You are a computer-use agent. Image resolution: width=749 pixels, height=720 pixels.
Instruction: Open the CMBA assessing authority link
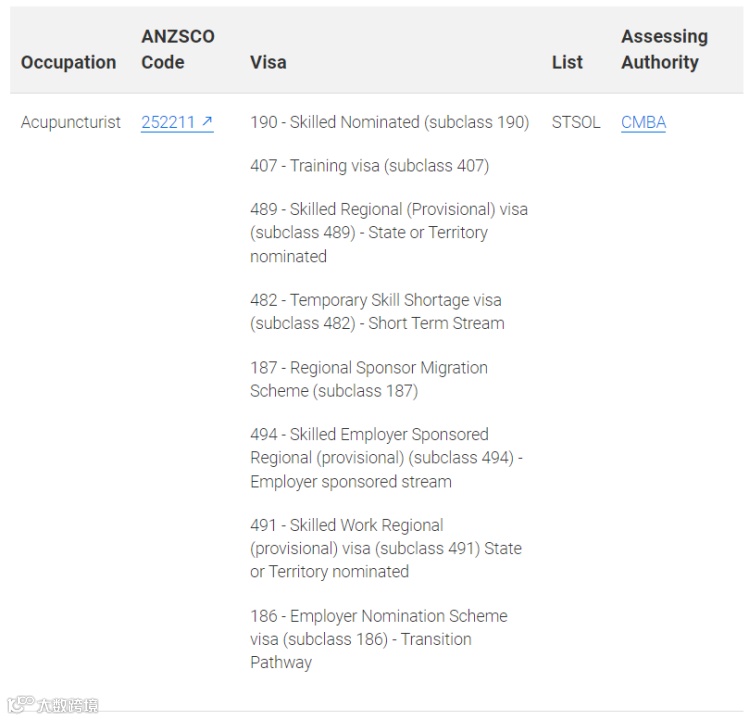pos(643,122)
